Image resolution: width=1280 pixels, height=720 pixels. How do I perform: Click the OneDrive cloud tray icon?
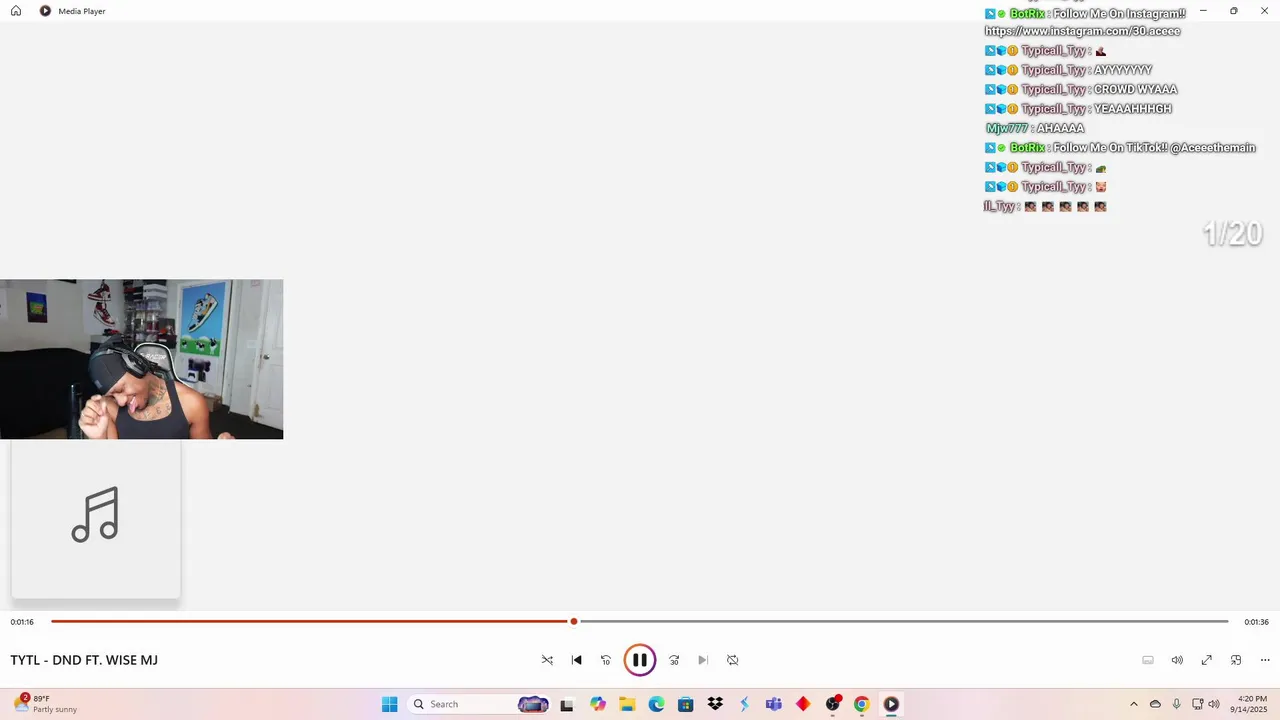click(1155, 704)
